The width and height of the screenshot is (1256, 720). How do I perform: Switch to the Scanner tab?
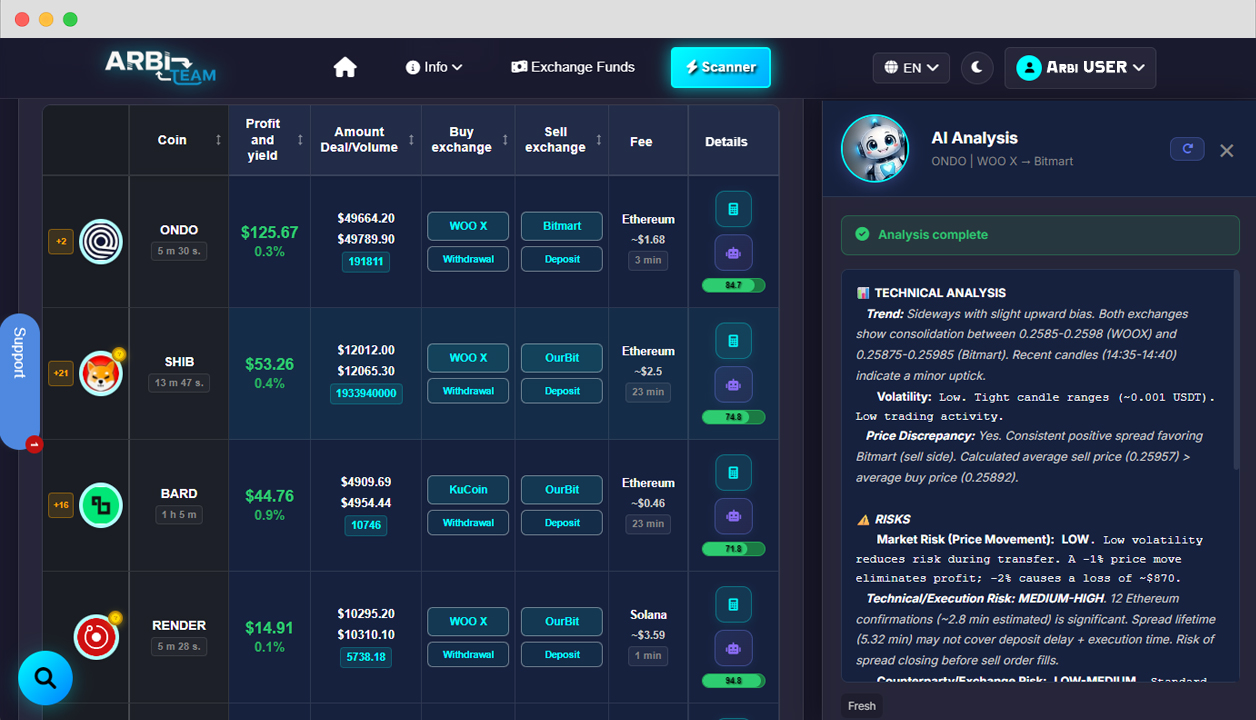coord(720,67)
